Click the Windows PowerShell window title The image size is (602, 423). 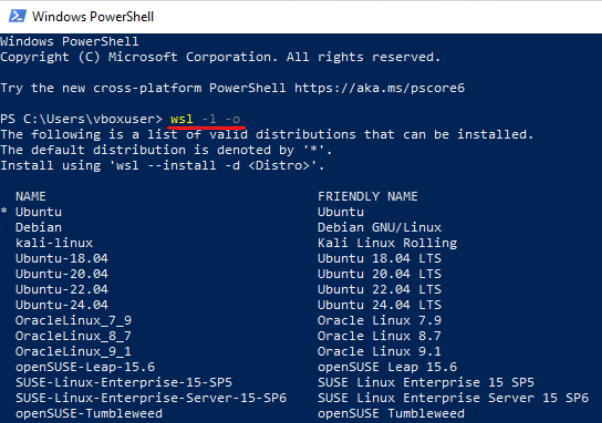(x=93, y=17)
